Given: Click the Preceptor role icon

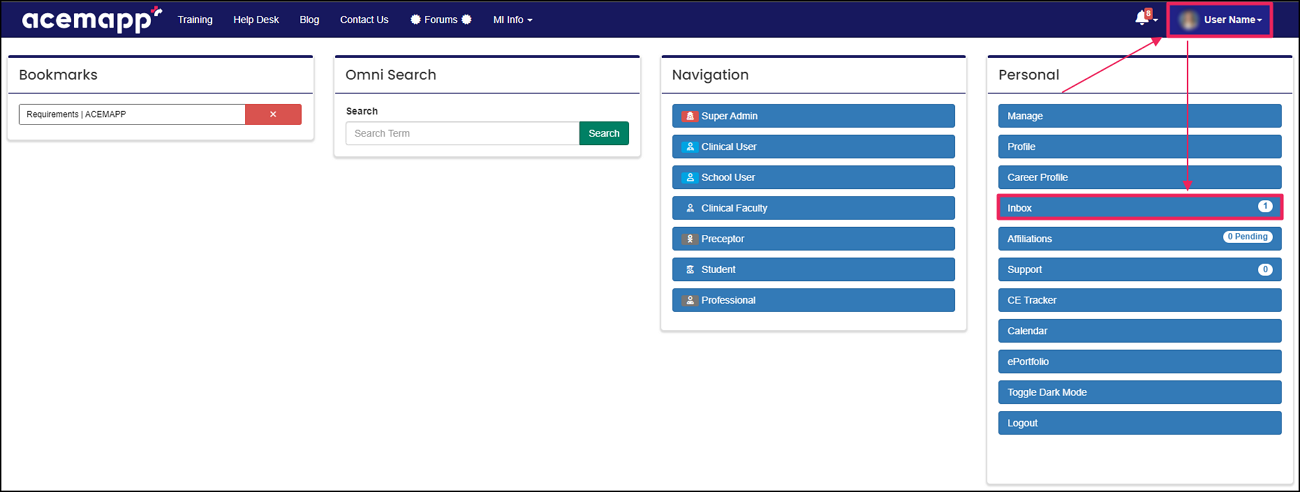Looking at the screenshot, I should [x=689, y=239].
